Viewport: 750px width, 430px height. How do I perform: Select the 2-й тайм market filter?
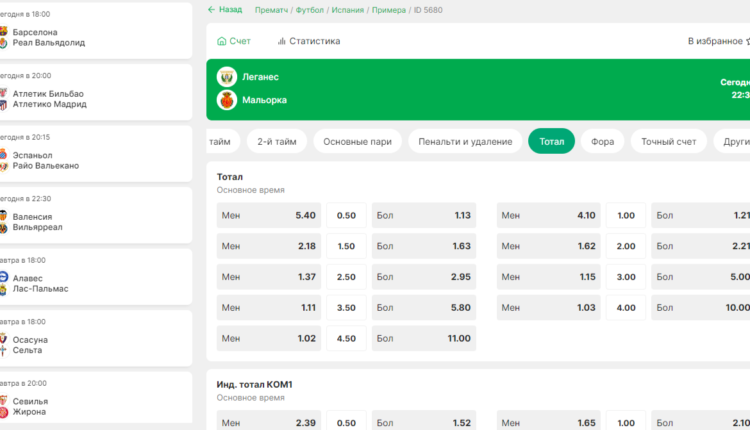click(276, 142)
